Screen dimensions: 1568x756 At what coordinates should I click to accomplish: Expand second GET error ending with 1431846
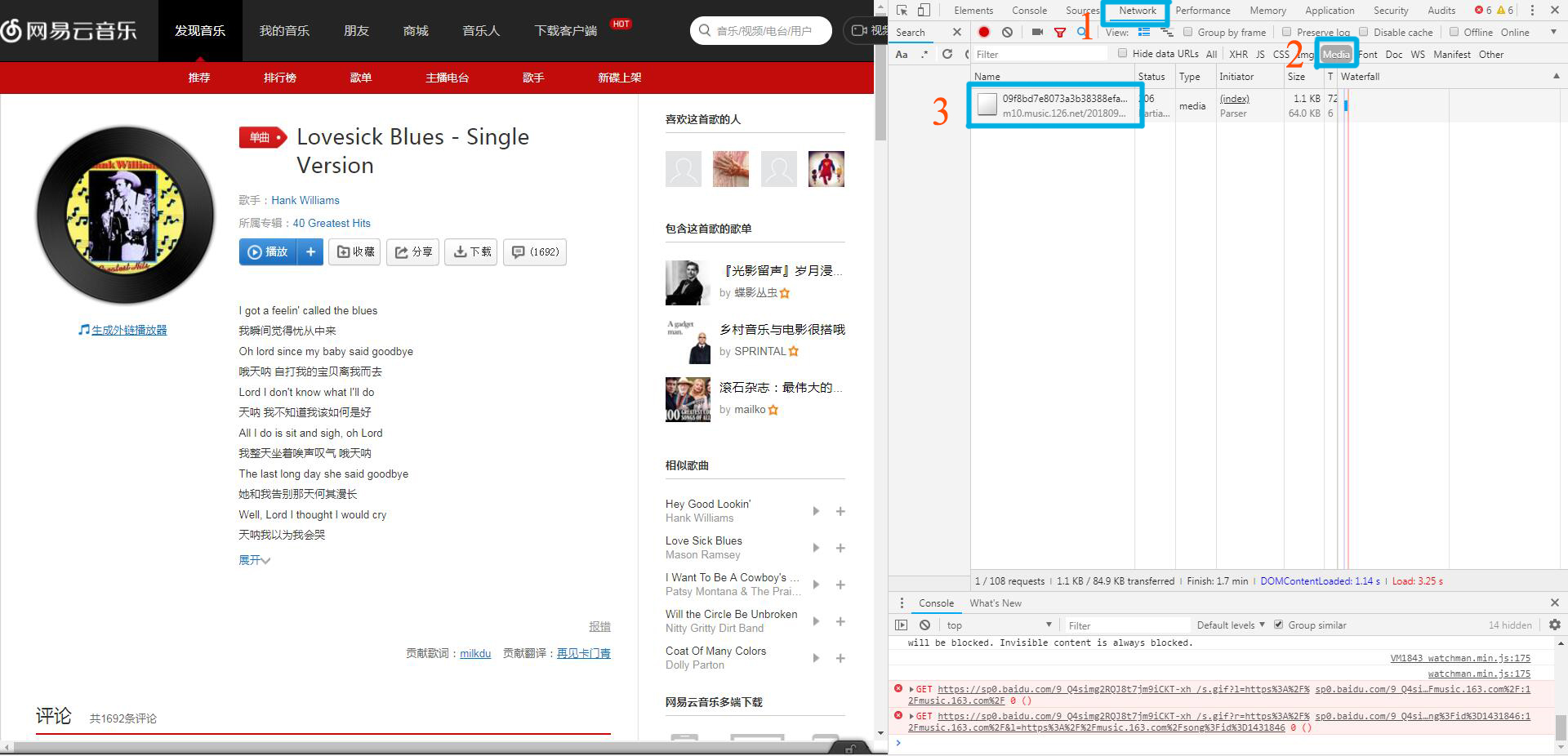pyautogui.click(x=912, y=717)
